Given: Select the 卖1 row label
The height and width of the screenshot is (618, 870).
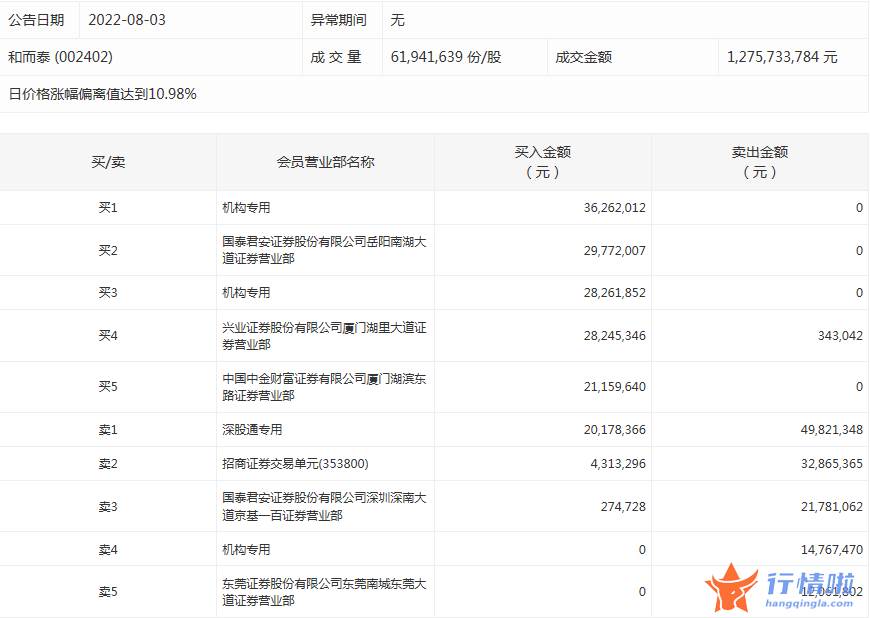Looking at the screenshot, I should click(x=108, y=429).
